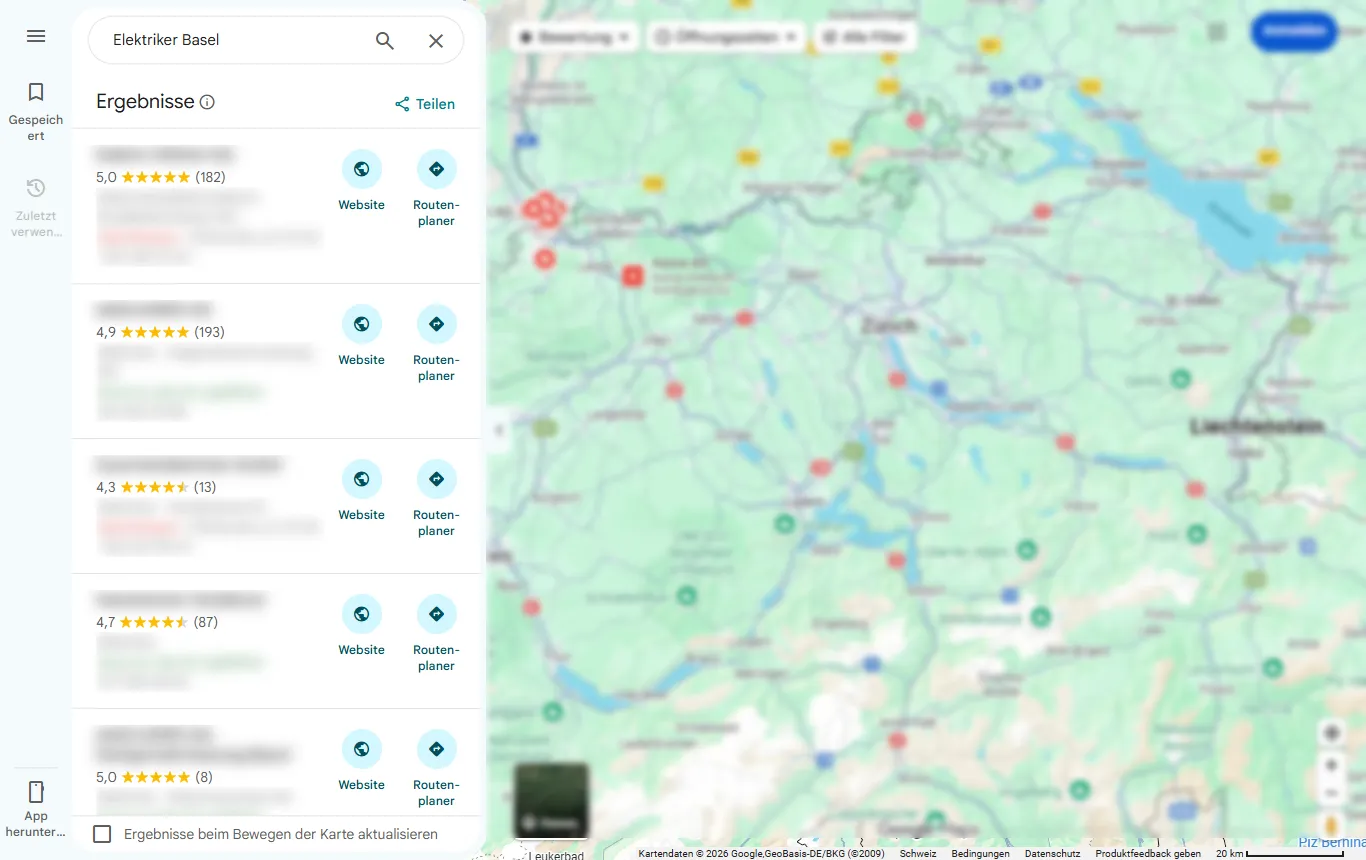Image resolution: width=1366 pixels, height=860 pixels.
Task: Open Routenplaner for the result with 8 reviews
Action: pyautogui.click(x=436, y=769)
